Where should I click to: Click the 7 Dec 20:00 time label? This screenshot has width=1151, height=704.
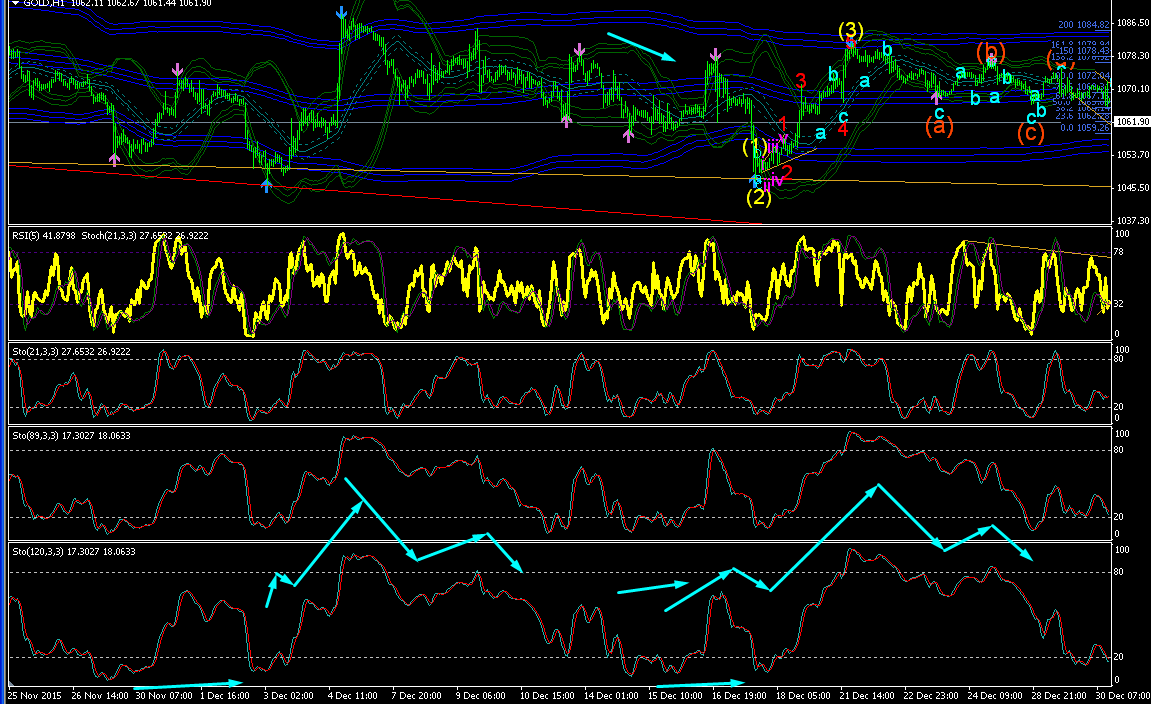click(x=417, y=695)
